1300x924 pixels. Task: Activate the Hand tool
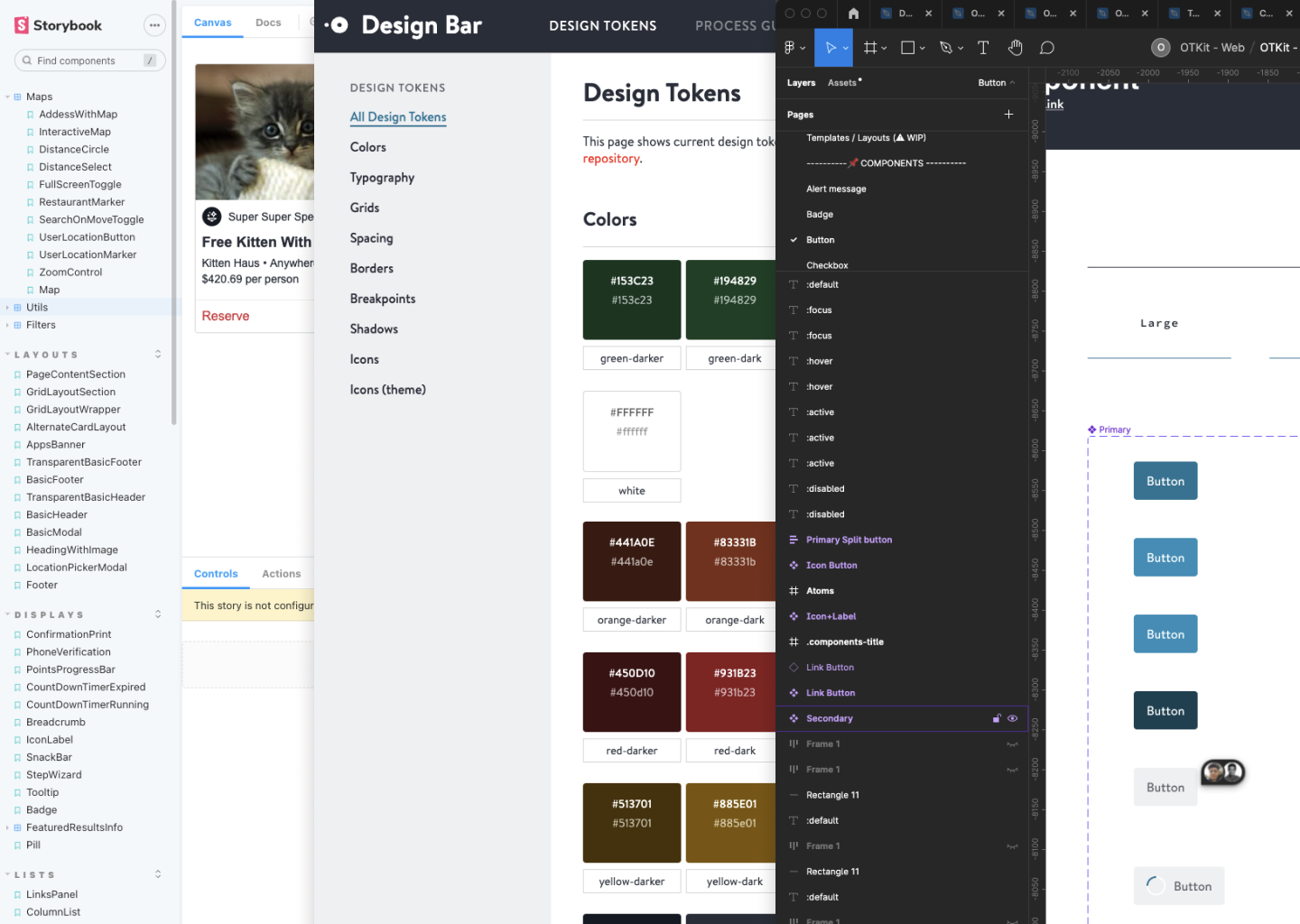(x=1016, y=48)
